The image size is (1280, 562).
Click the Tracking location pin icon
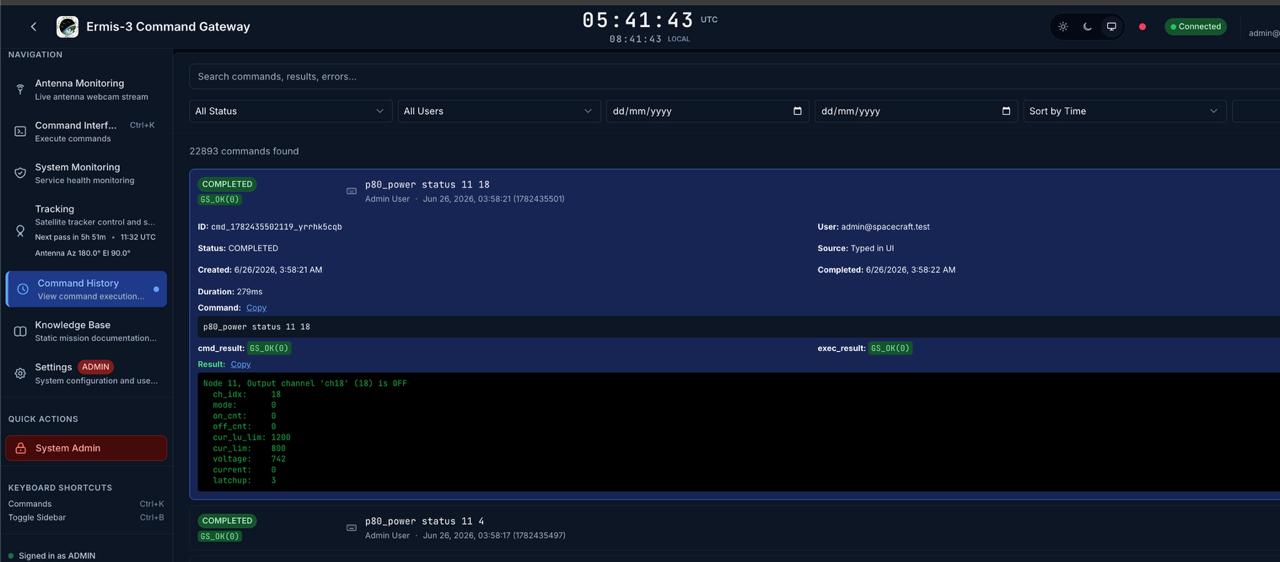[20, 231]
